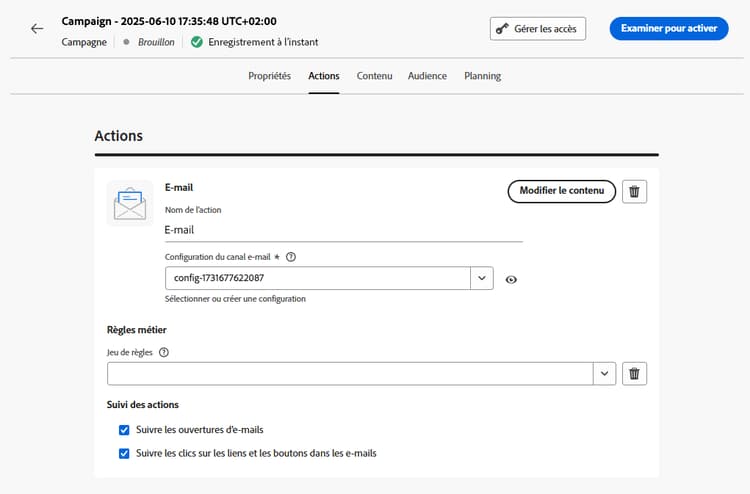Toggle the link and button click tracking checkbox

(124, 453)
